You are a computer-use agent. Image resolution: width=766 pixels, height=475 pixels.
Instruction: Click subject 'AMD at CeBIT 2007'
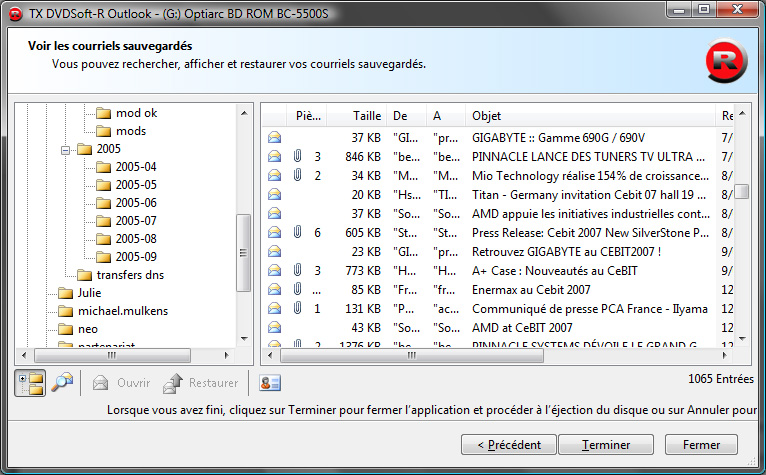[522, 328]
